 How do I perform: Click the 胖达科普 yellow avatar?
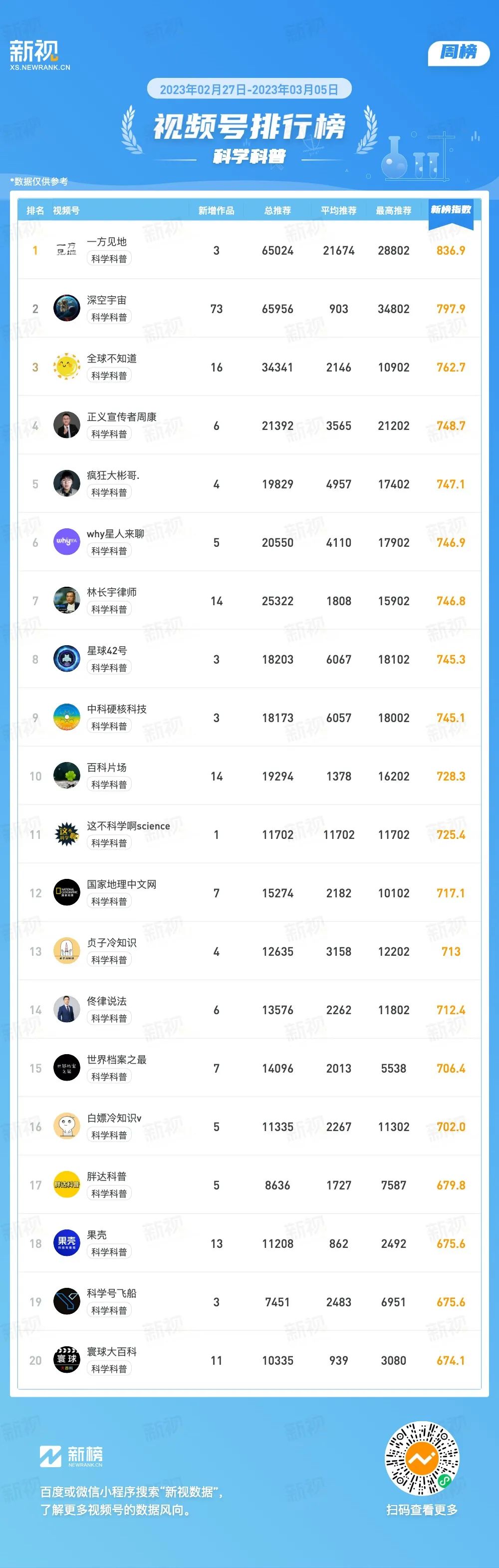click(66, 1185)
